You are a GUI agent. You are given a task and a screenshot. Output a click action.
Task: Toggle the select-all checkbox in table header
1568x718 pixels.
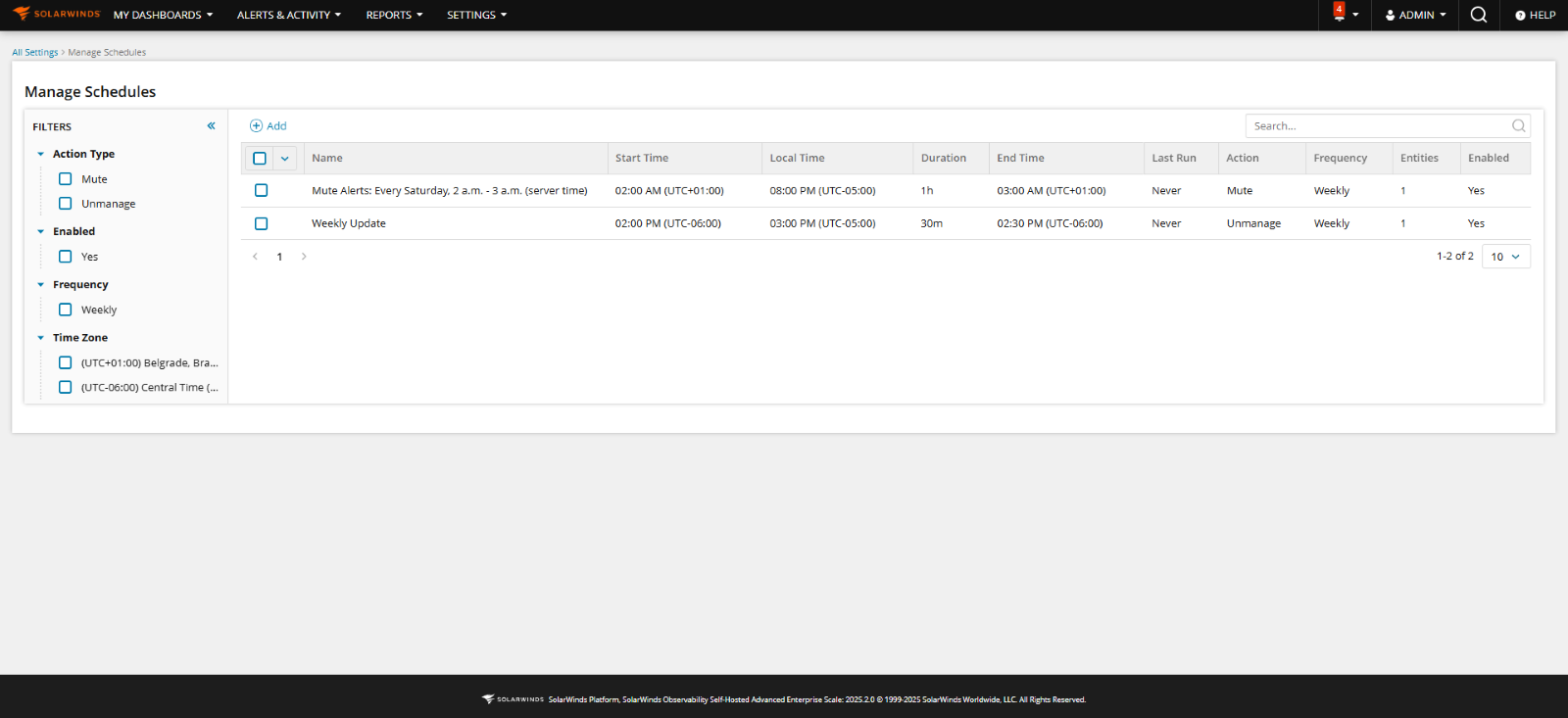pos(260,158)
